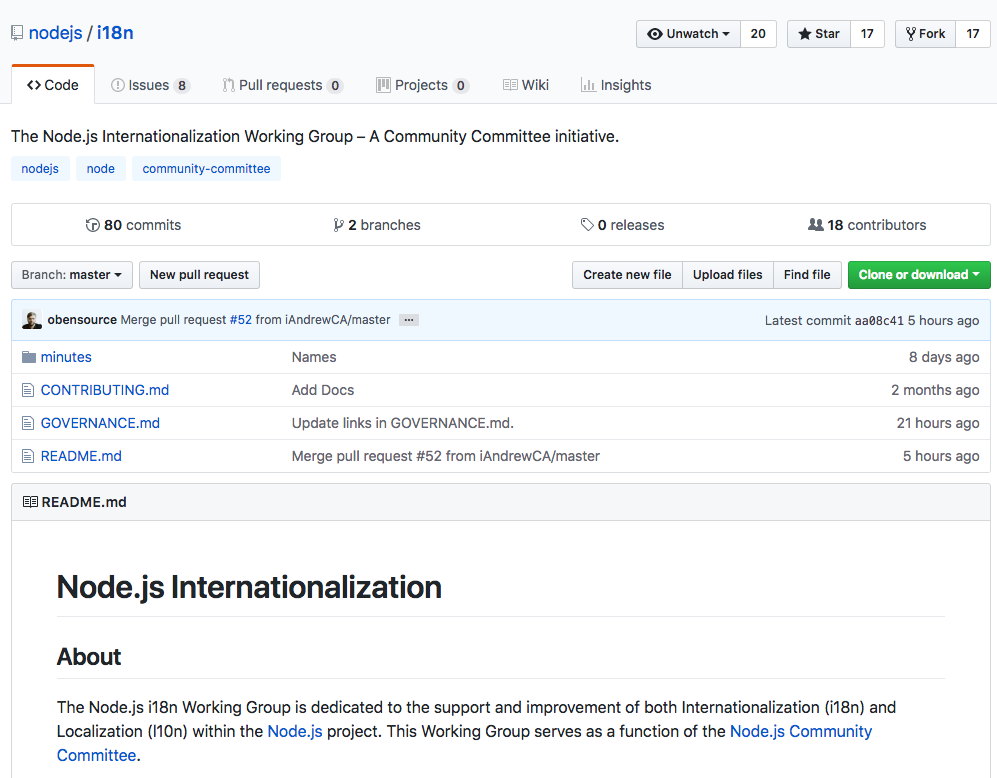The image size is (997, 778).
Task: Open 'Update links in GOVERNANCE.md.' commit message
Action: point(402,423)
